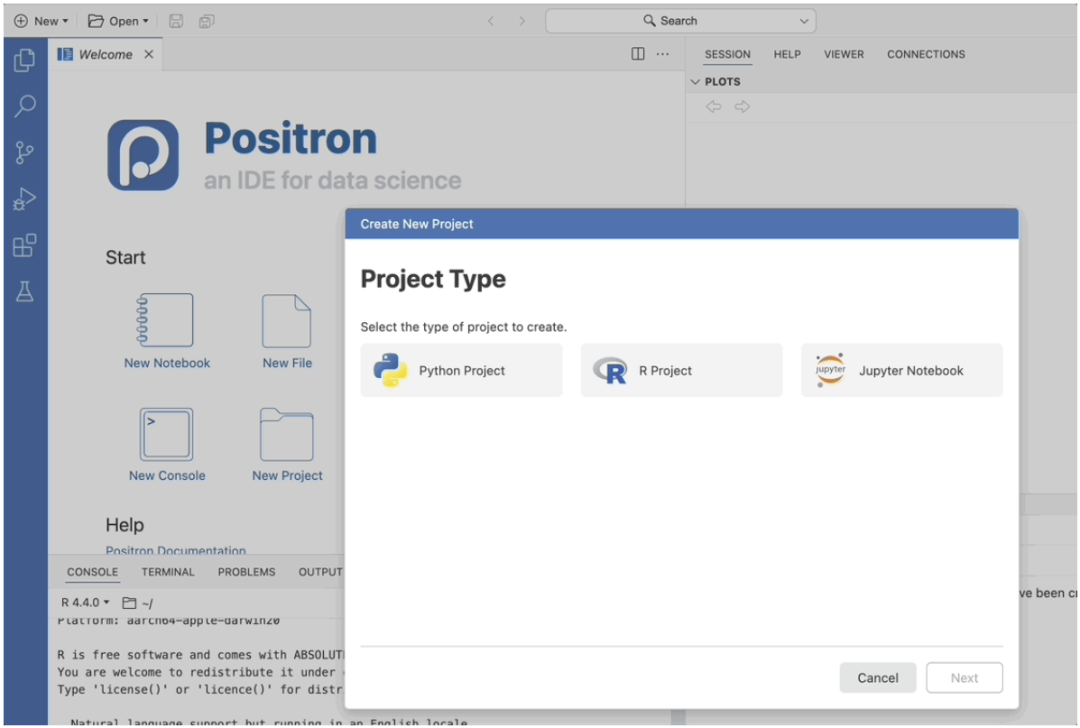Split the editor with the layout icon
Screen dimensions: 1080x728
[x=638, y=54]
